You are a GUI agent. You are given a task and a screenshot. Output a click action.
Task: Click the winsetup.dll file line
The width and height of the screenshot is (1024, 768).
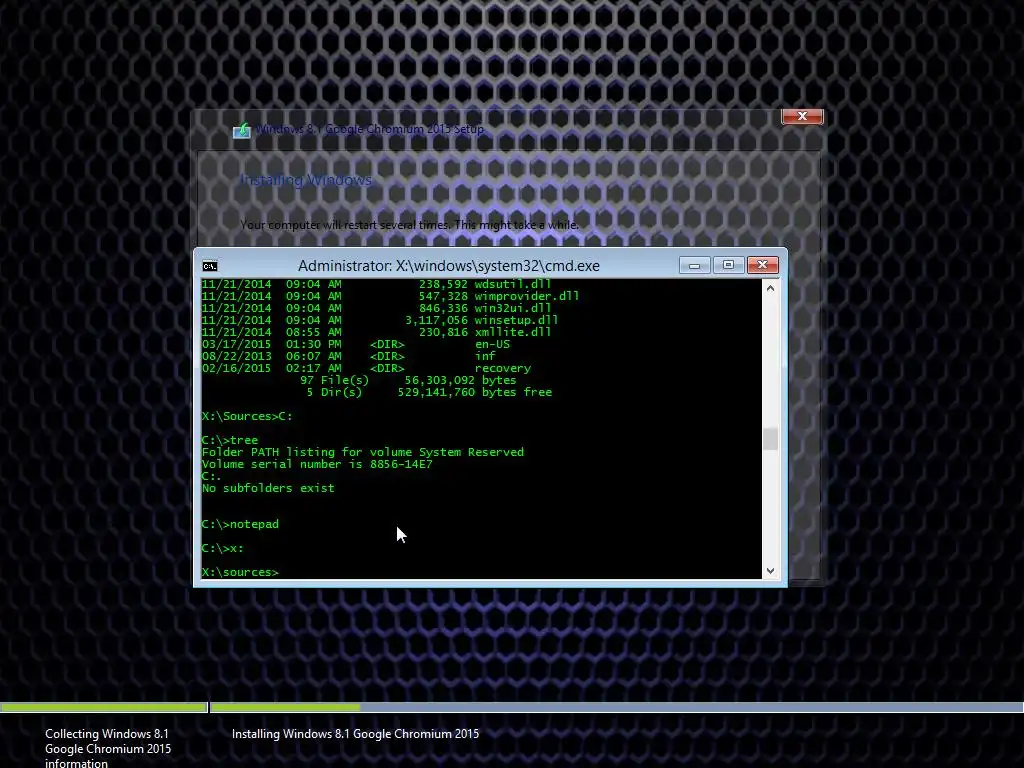(379, 320)
